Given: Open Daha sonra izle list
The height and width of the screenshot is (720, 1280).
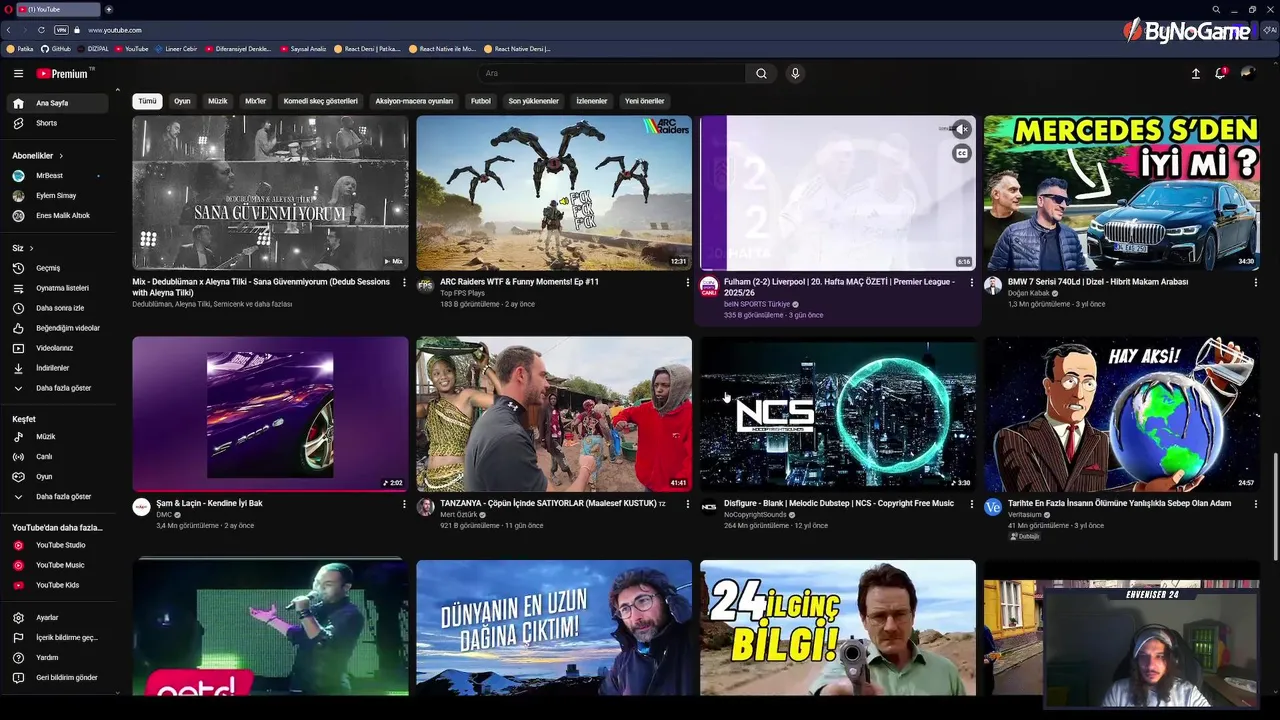Looking at the screenshot, I should [58, 308].
